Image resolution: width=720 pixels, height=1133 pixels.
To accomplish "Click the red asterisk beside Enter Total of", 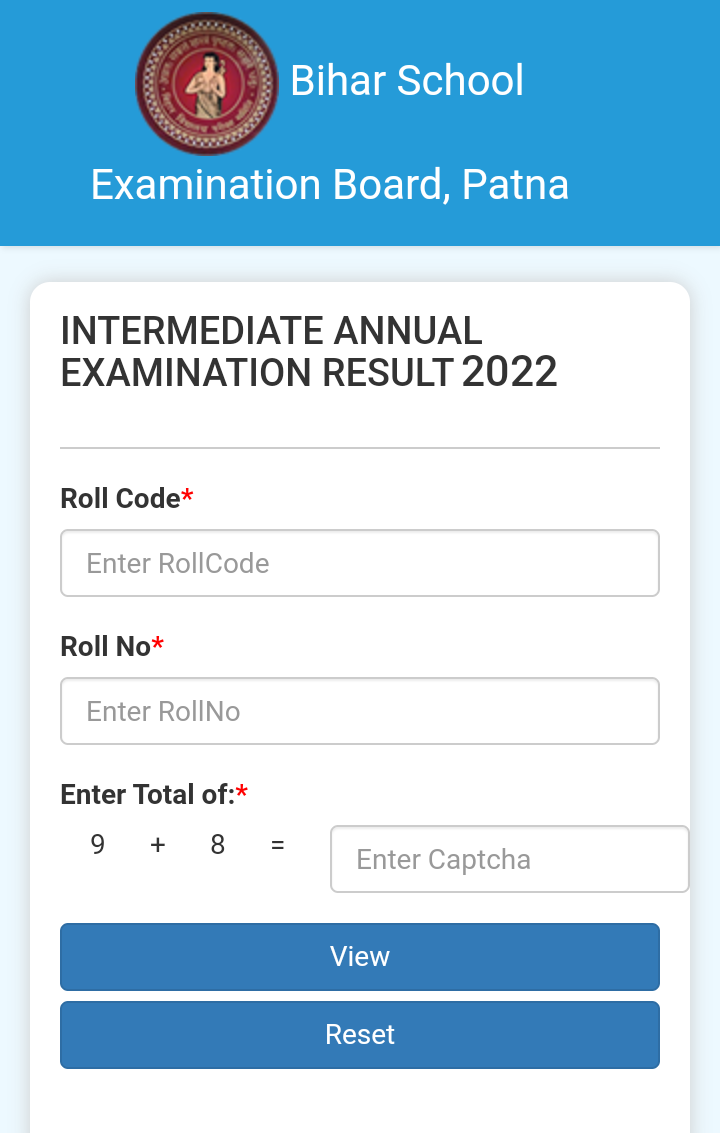I will pyautogui.click(x=241, y=791).
